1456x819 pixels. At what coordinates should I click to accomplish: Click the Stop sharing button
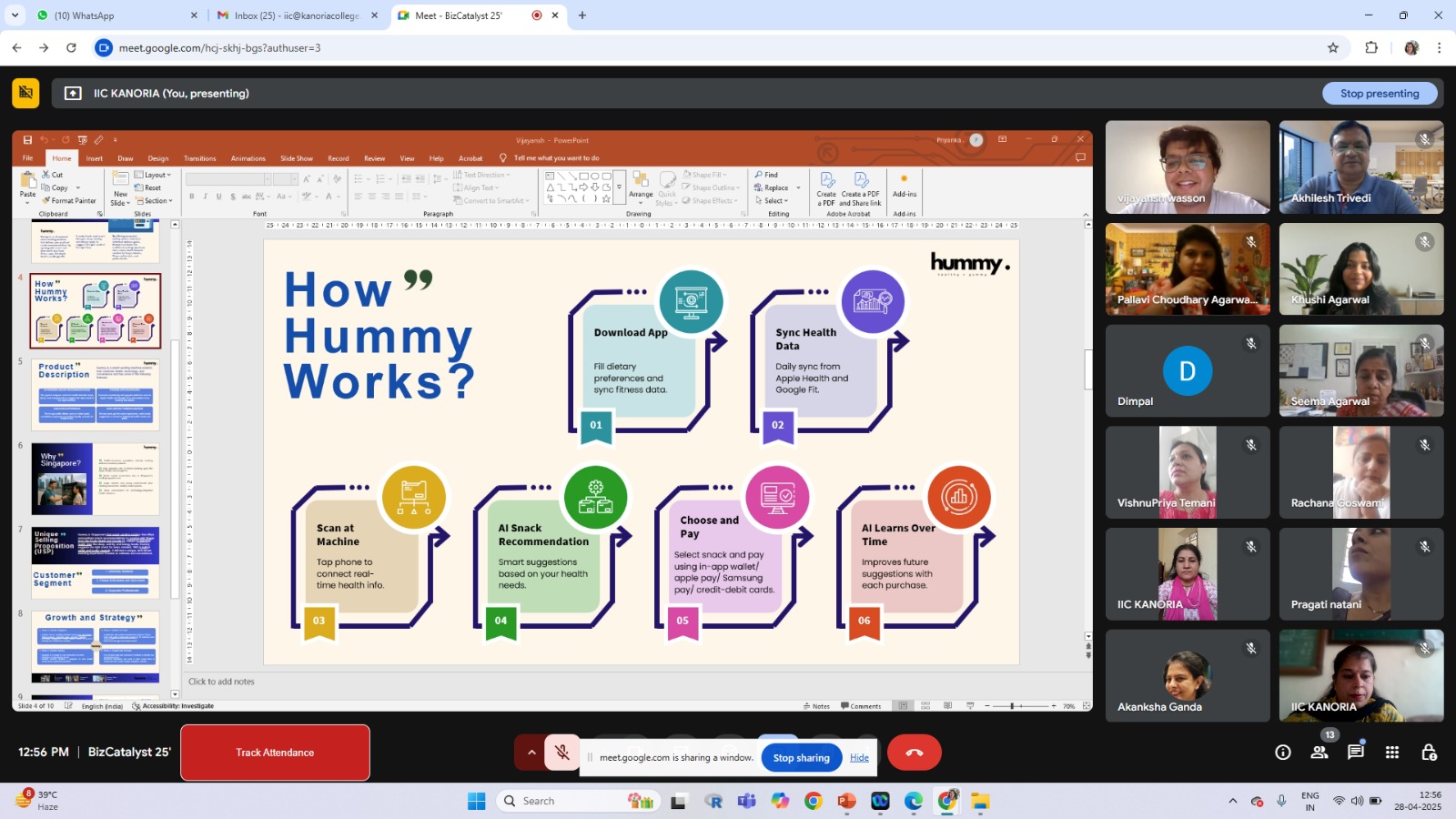click(801, 757)
